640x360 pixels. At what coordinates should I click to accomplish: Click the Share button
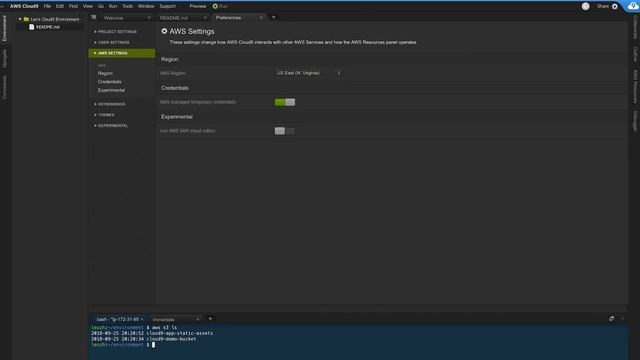pyautogui.click(x=602, y=6)
